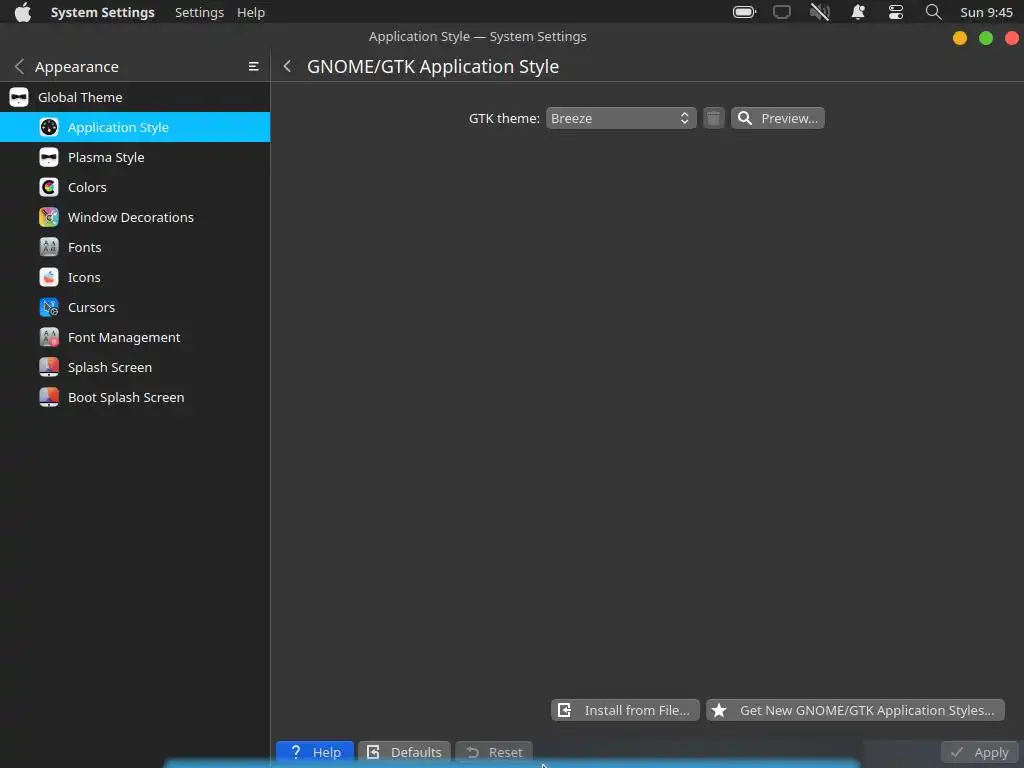Image resolution: width=1024 pixels, height=768 pixels.
Task: Click the Cursors icon
Action: [49, 308]
